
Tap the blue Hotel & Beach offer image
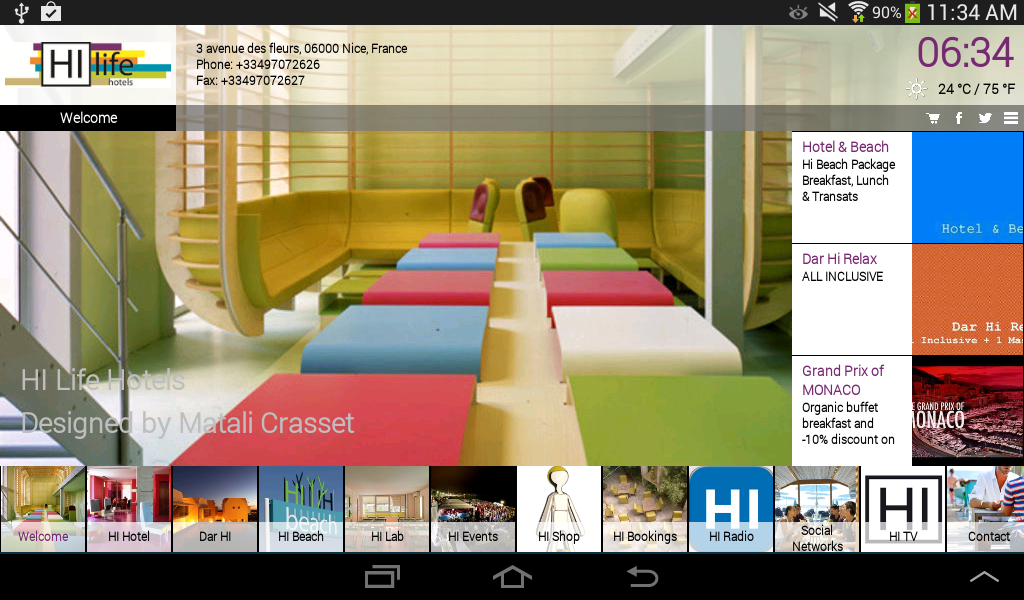coord(968,187)
